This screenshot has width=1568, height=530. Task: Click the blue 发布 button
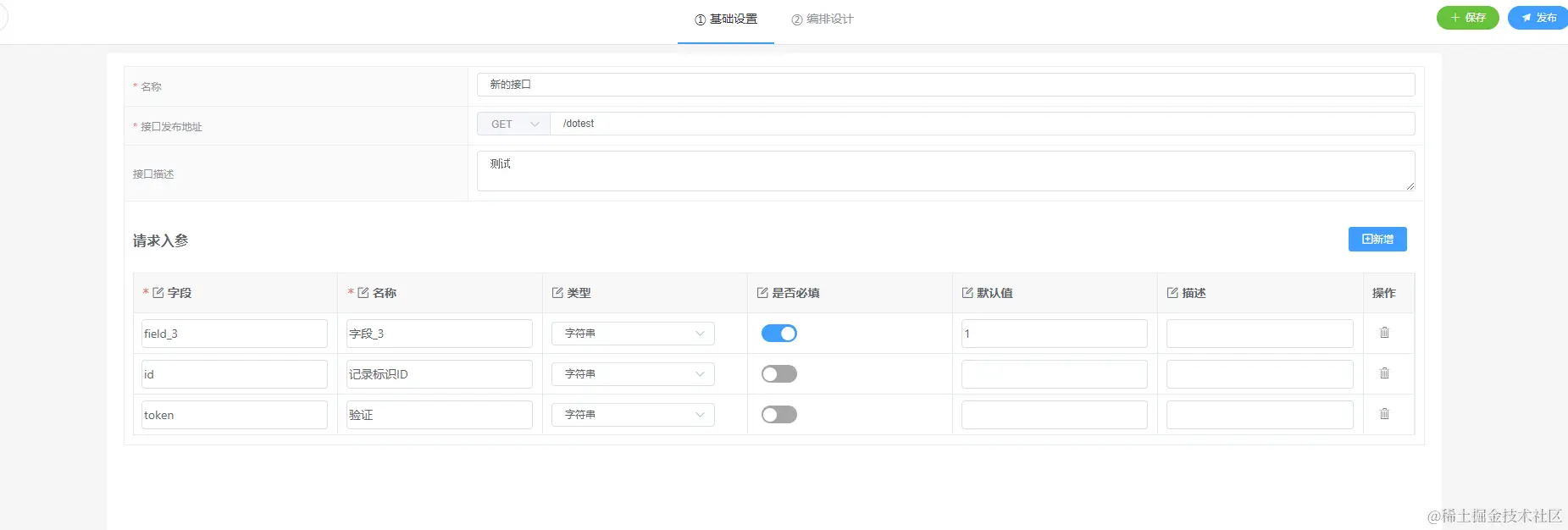point(1538,18)
